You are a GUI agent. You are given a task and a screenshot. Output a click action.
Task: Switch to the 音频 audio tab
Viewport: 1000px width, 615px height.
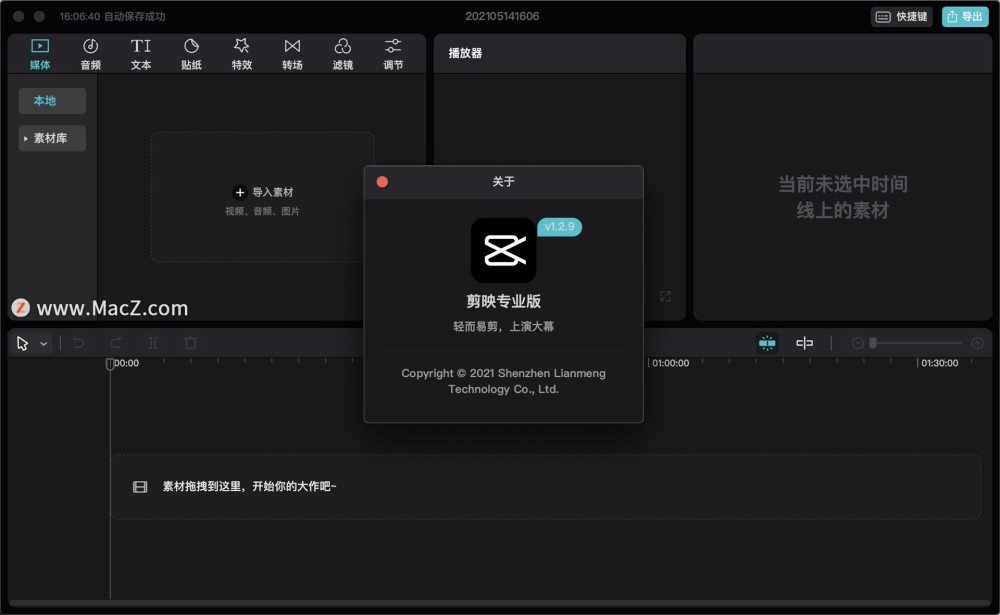(x=91, y=54)
